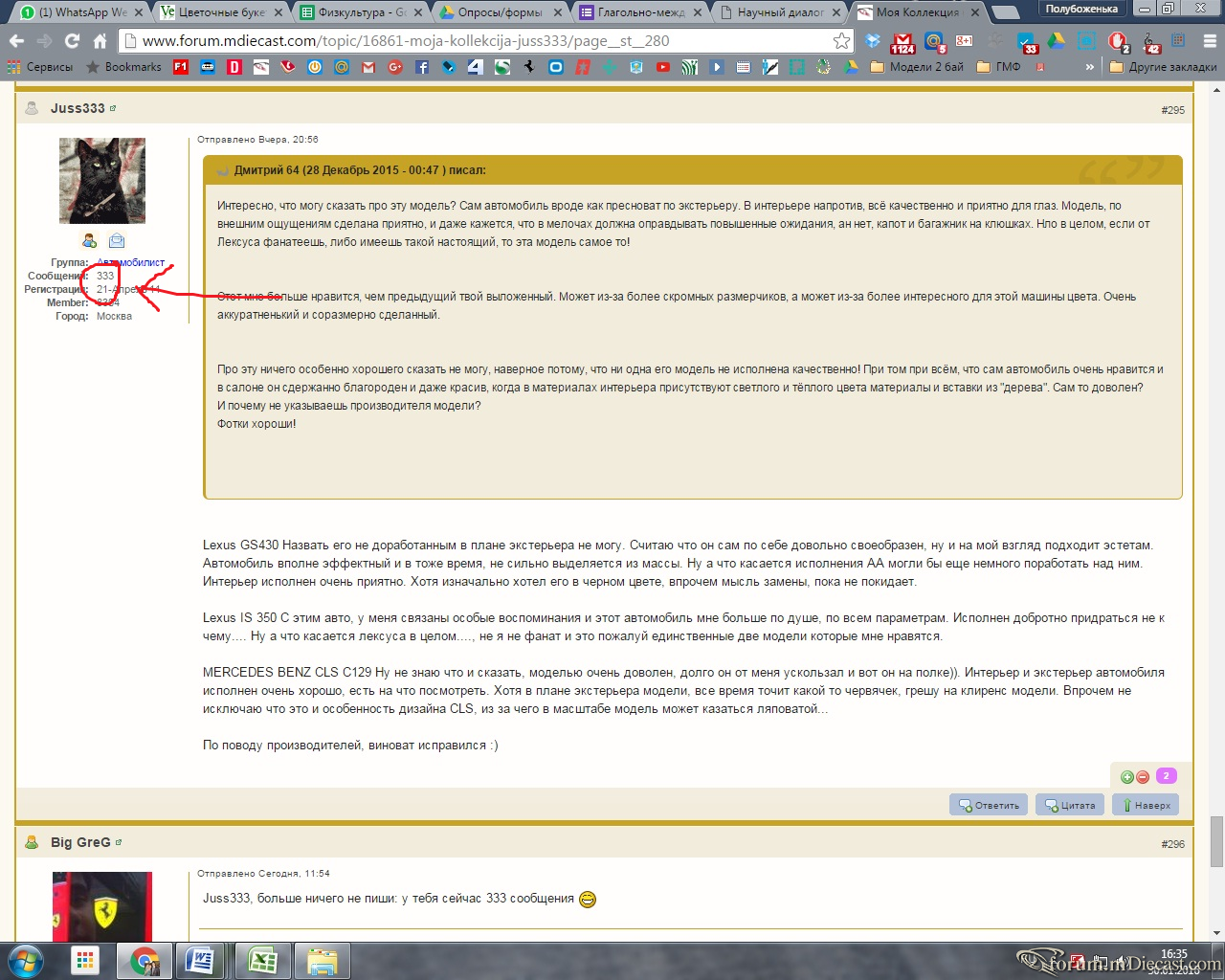Viewport: 1225px width, 980px height.
Task: Switch to the WhatsApp Web tab
Action: pyautogui.click(x=79, y=12)
